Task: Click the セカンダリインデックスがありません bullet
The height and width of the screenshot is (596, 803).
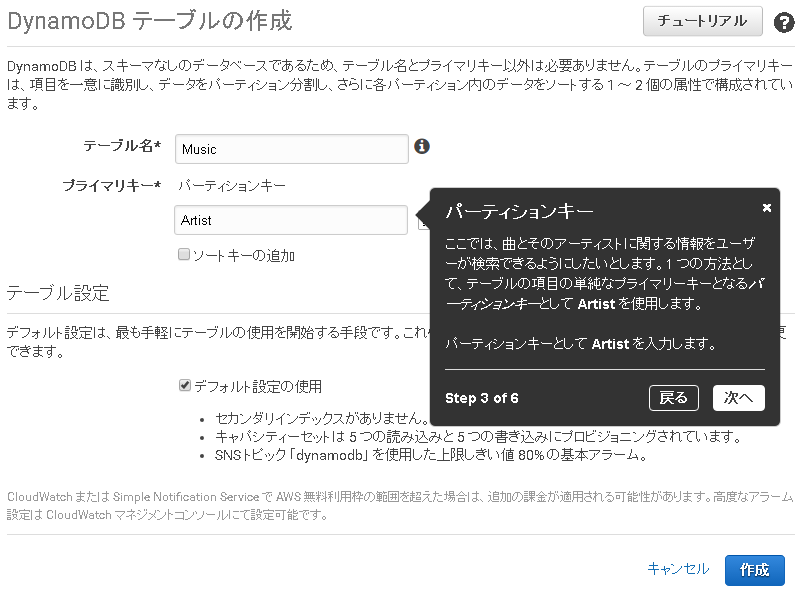Action: (322, 418)
